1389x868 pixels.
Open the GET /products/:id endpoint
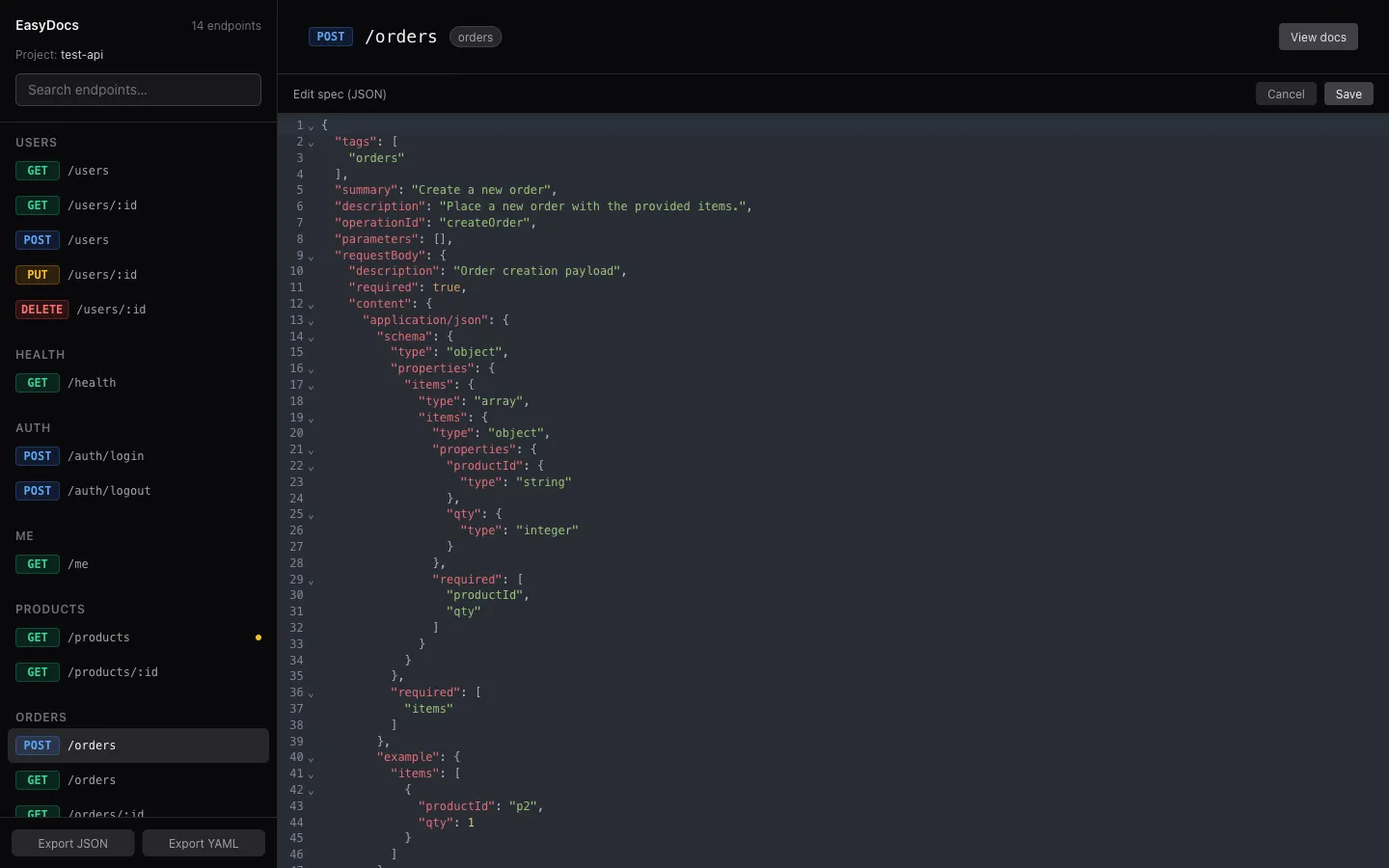click(x=138, y=672)
